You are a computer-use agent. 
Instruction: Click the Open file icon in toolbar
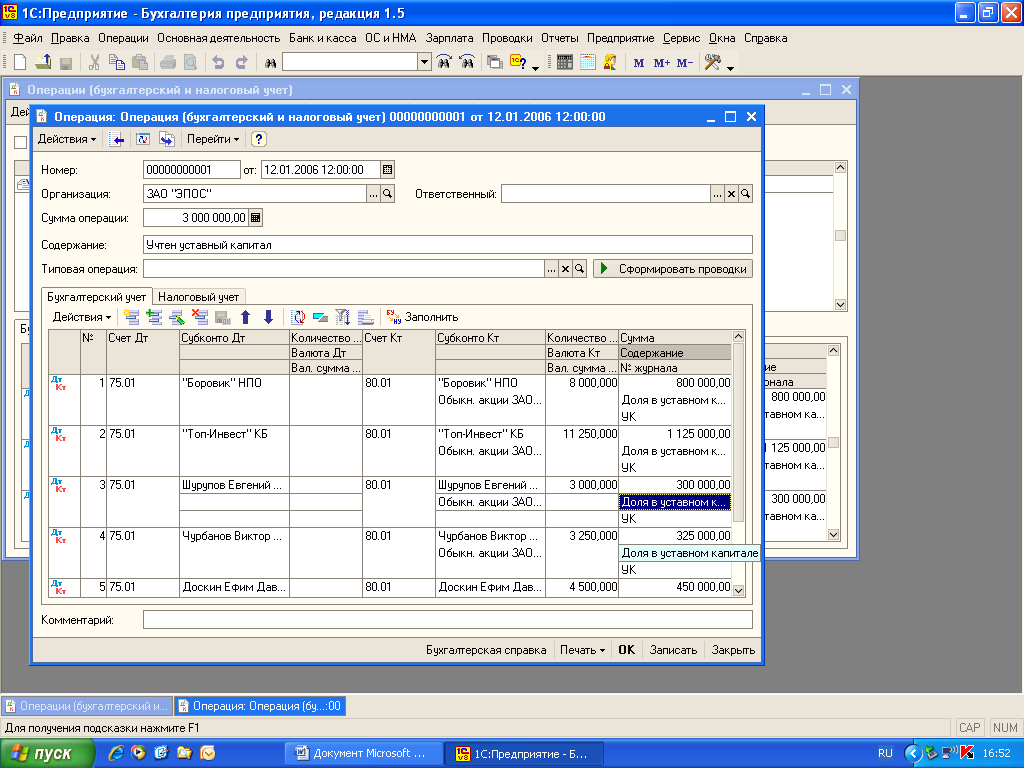pyautogui.click(x=43, y=62)
